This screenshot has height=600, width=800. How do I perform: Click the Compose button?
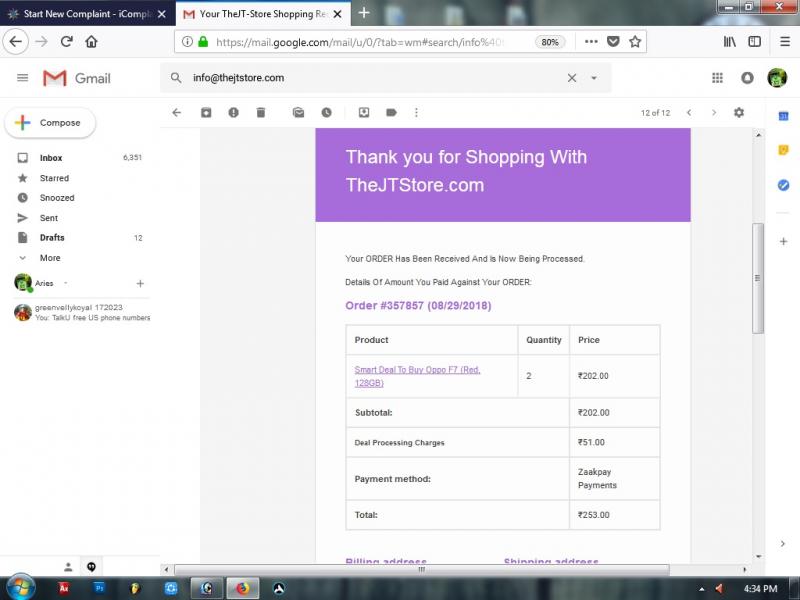tap(50, 122)
